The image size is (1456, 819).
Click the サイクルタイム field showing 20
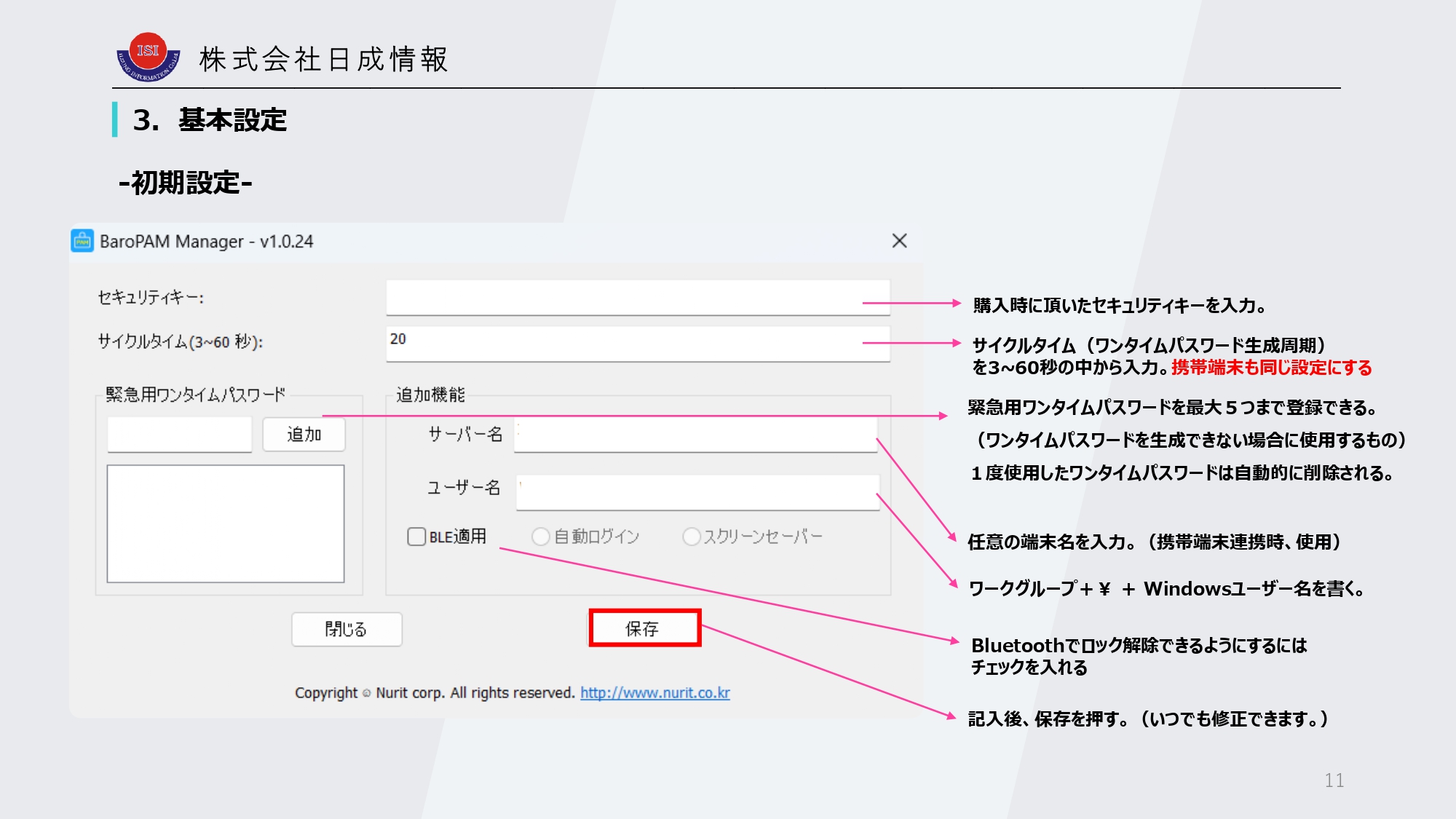click(x=638, y=343)
